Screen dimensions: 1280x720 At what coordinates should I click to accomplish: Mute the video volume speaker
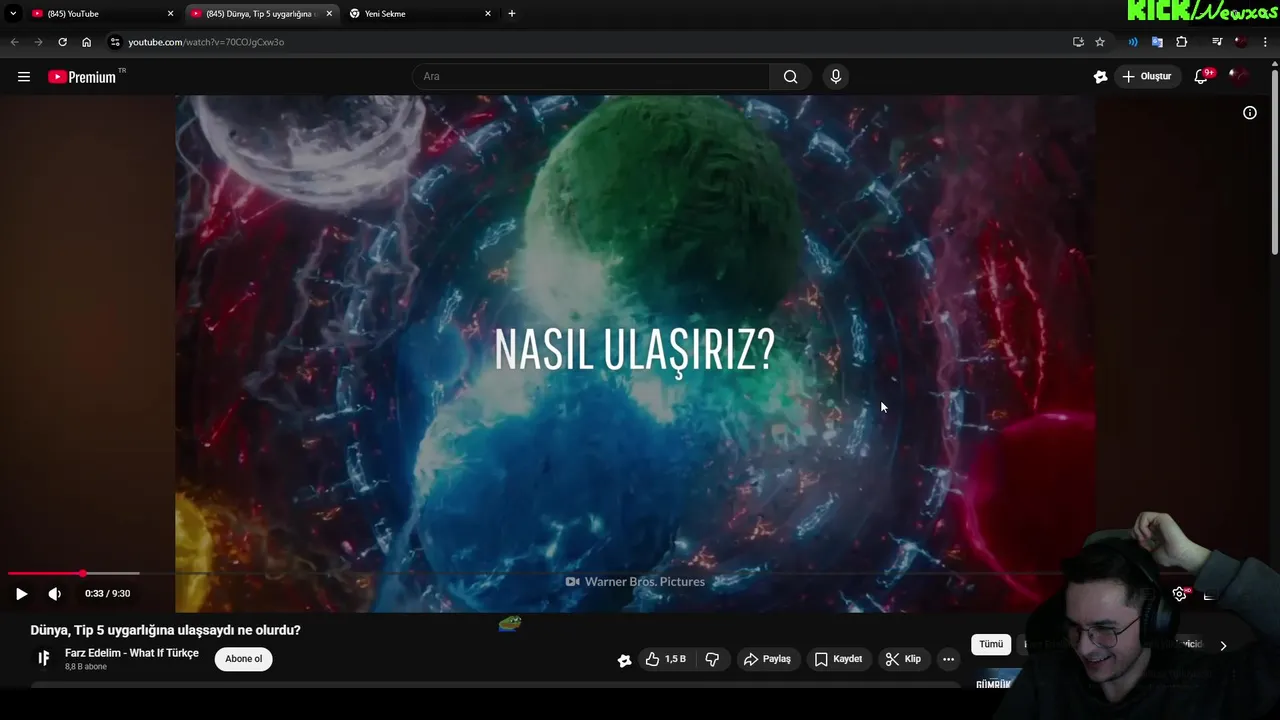pos(55,594)
